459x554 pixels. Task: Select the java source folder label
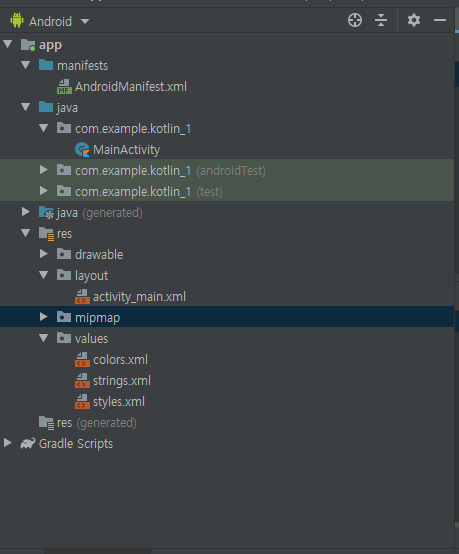[67, 108]
